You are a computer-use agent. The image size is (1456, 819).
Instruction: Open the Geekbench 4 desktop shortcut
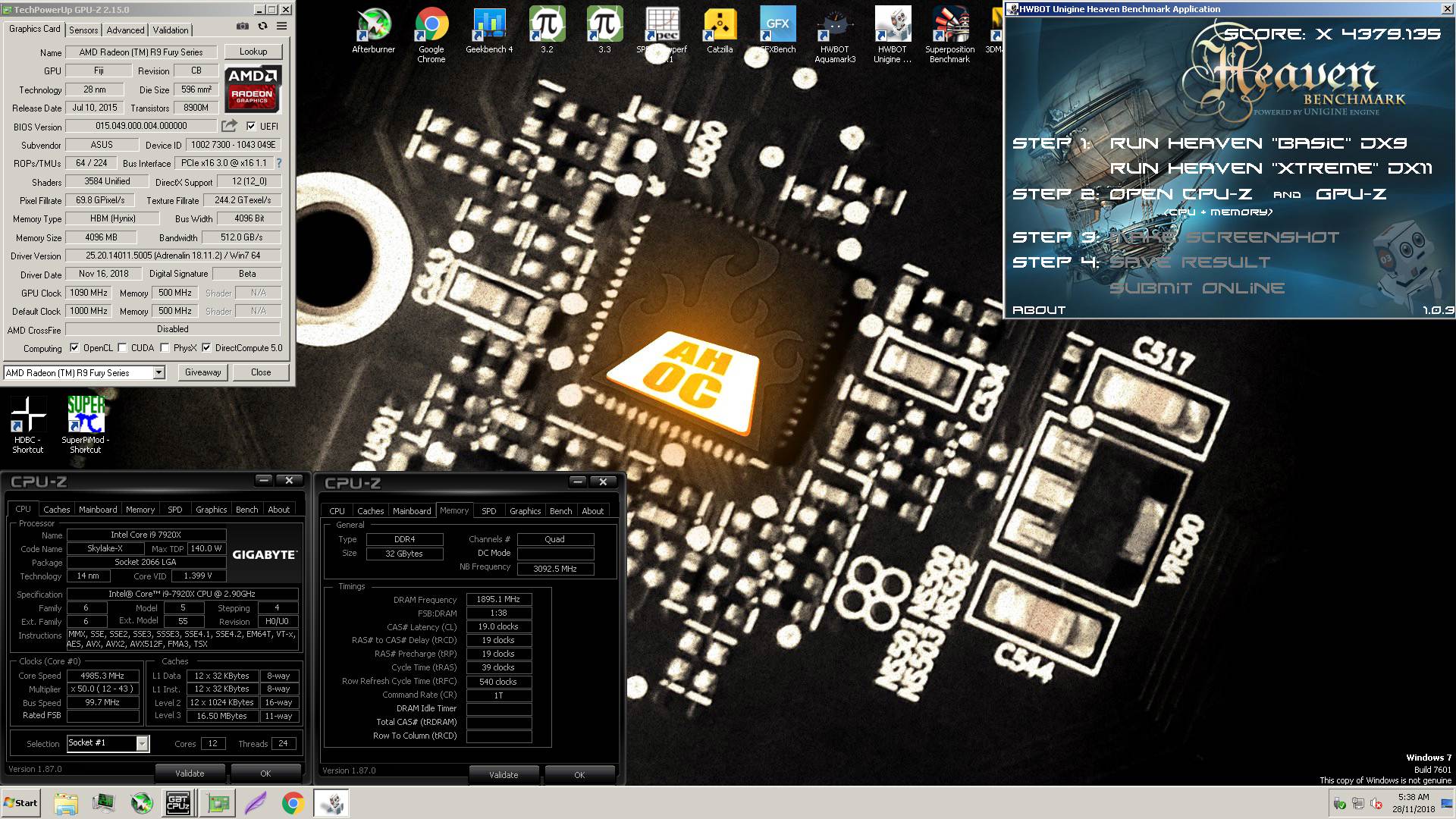click(489, 32)
